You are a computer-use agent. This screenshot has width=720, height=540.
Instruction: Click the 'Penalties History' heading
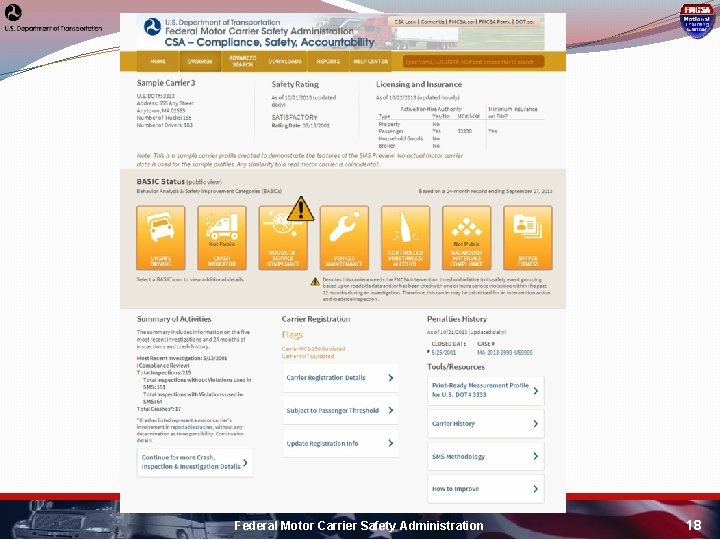click(456, 319)
